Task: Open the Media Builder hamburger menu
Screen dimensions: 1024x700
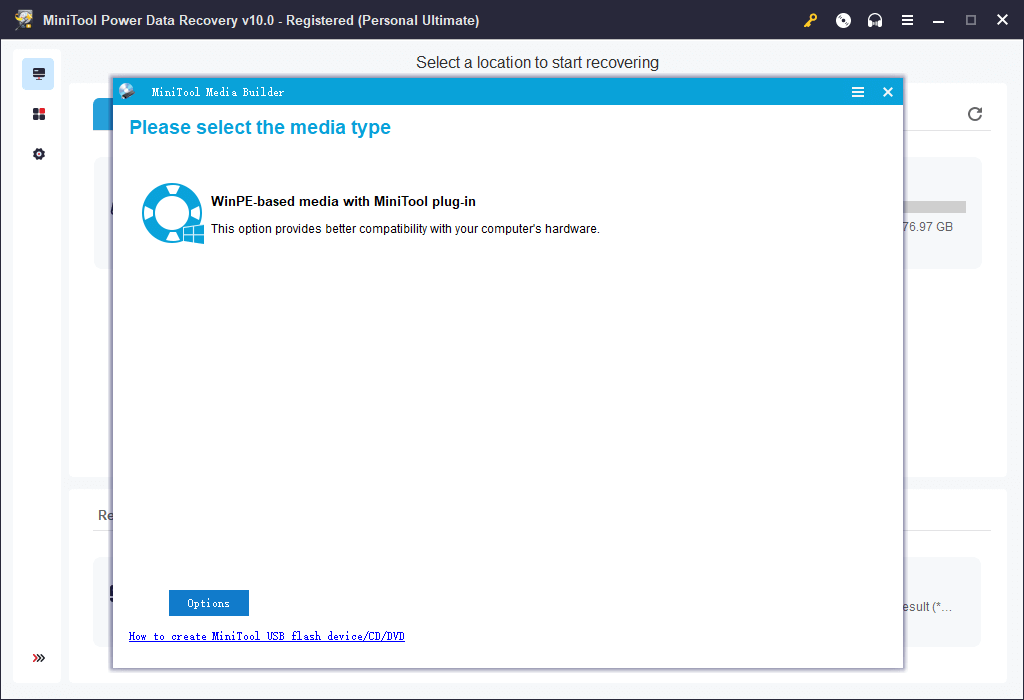Action: (857, 92)
